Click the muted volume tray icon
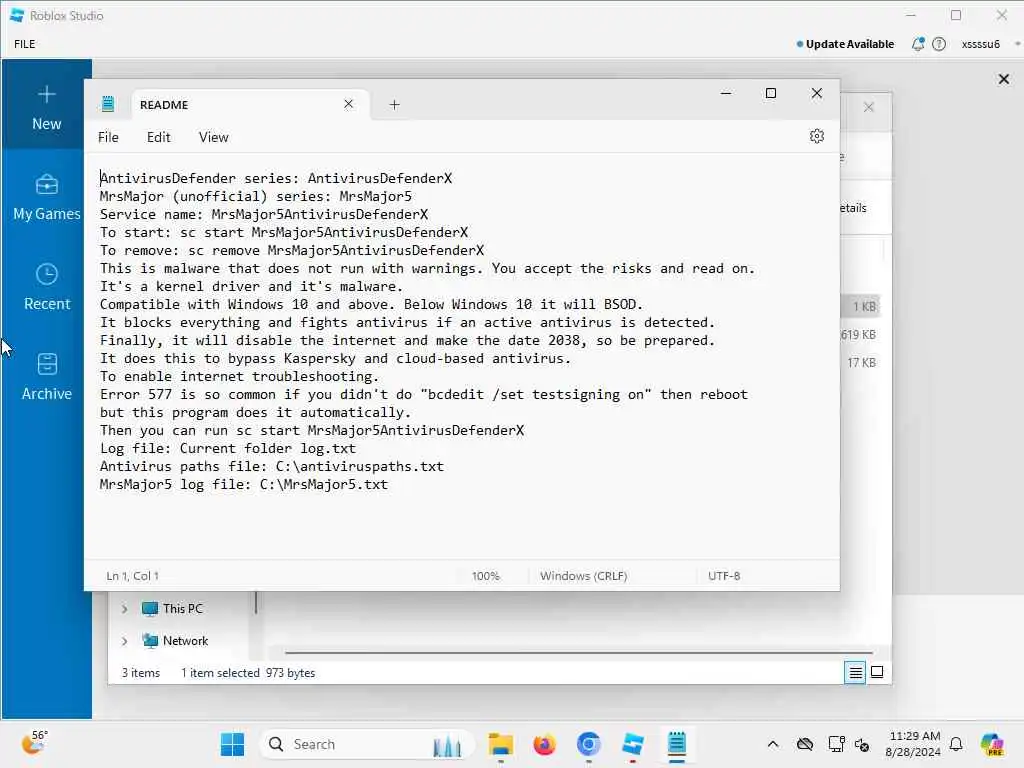This screenshot has height=768, width=1024. click(862, 745)
